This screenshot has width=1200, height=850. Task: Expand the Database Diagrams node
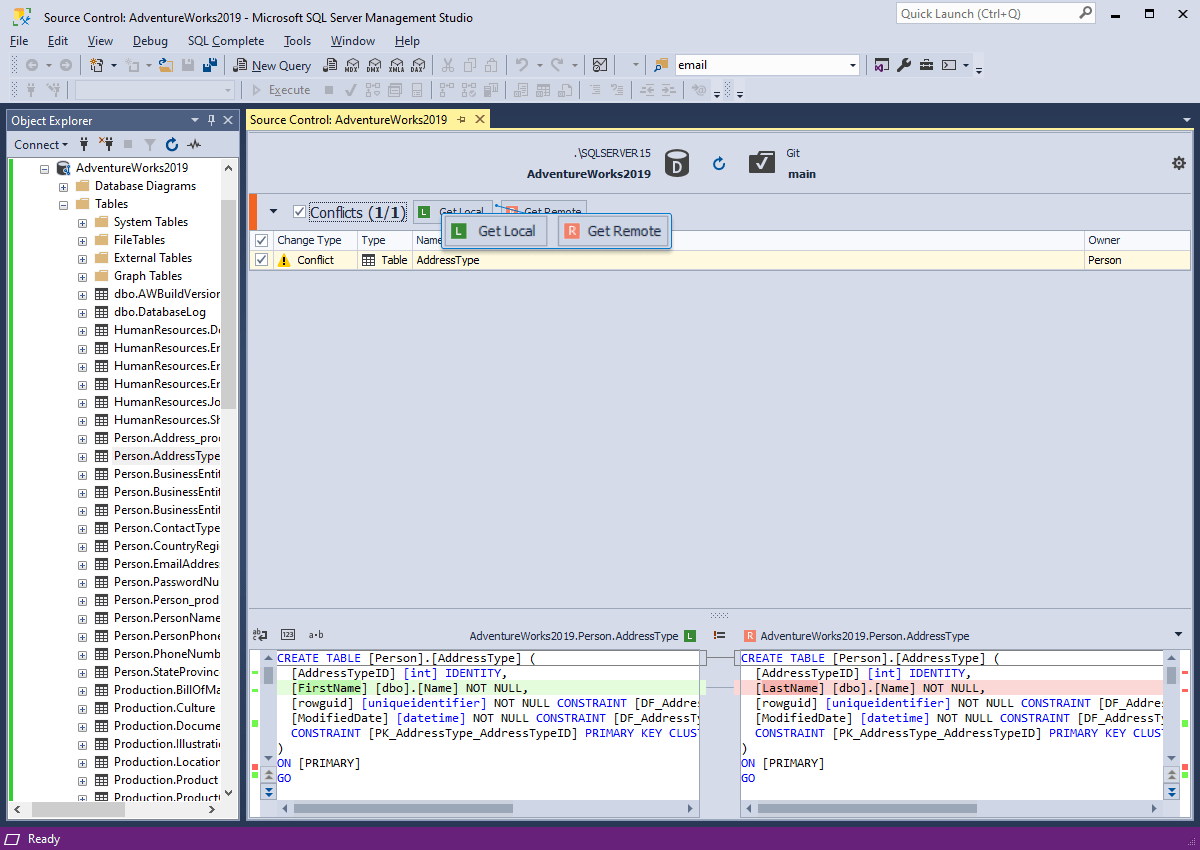(x=64, y=186)
